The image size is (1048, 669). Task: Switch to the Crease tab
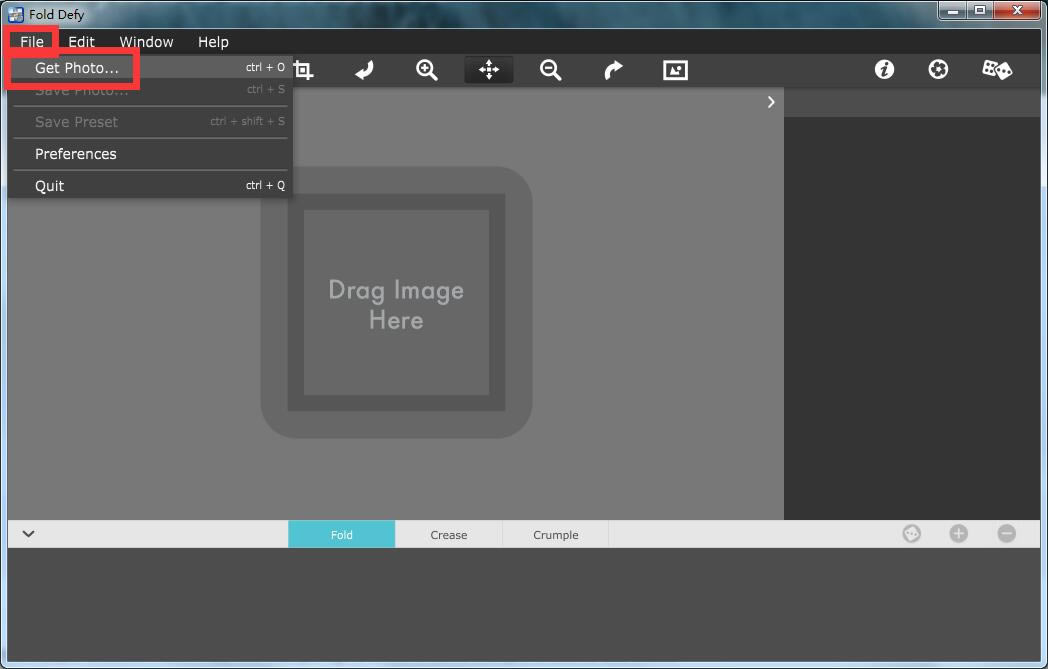point(449,535)
